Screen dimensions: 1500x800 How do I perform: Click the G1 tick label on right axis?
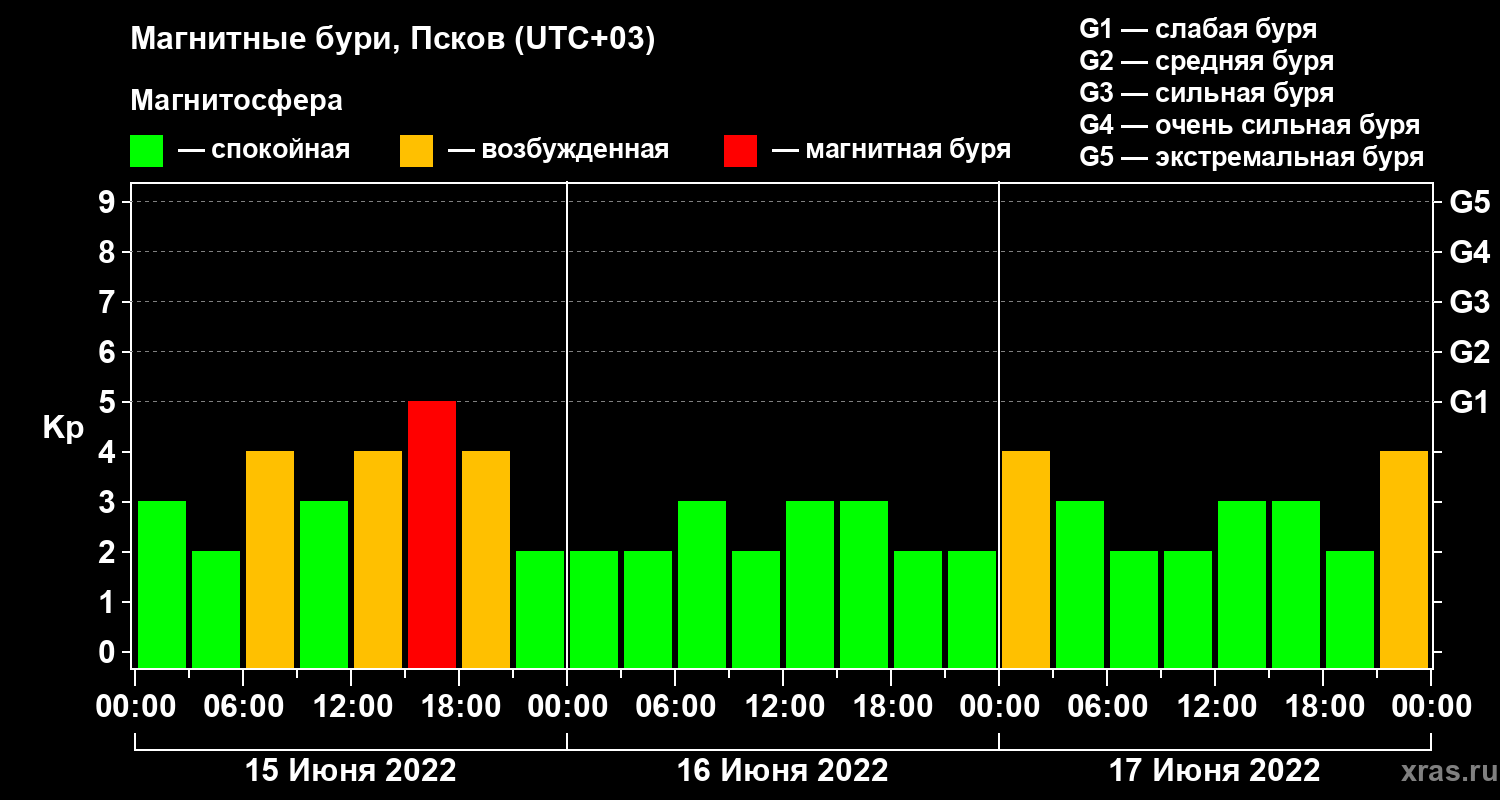click(1470, 402)
